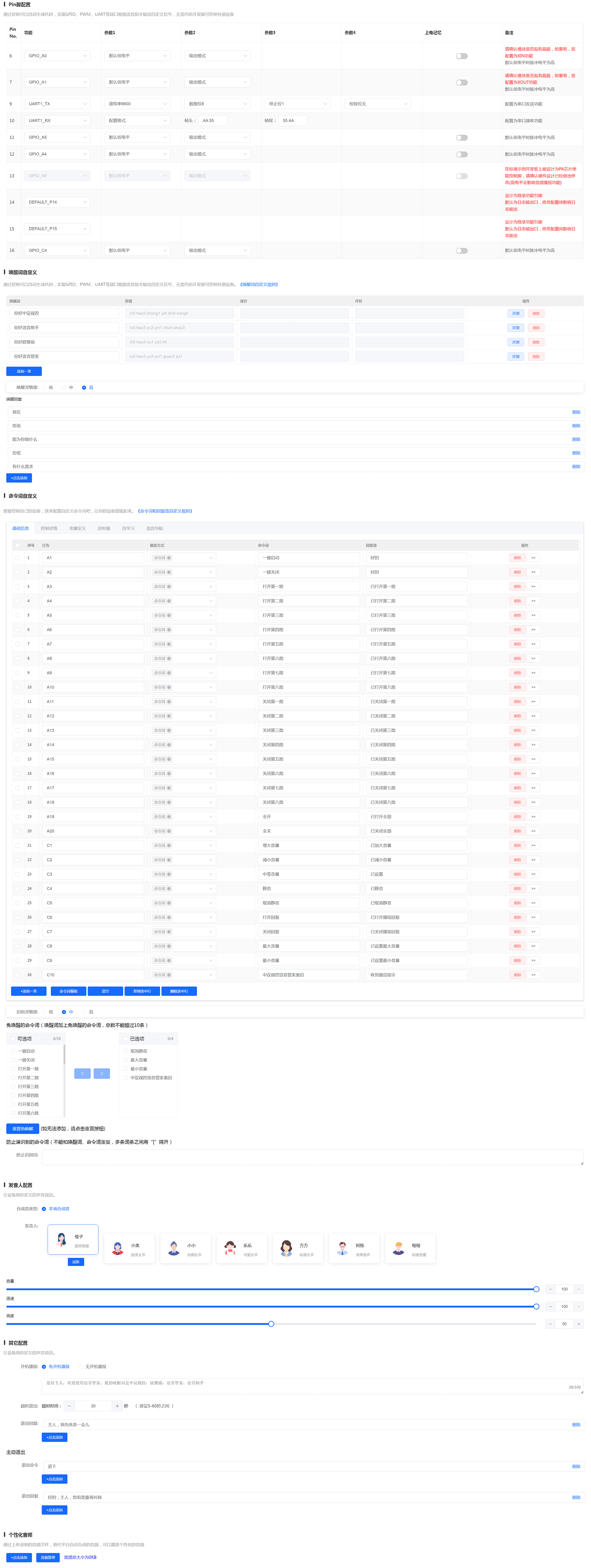Image resolution: width=591 pixels, height=1568 pixels.
Task: Increase brightness with plus stepper at 50
Action: coord(578,1323)
